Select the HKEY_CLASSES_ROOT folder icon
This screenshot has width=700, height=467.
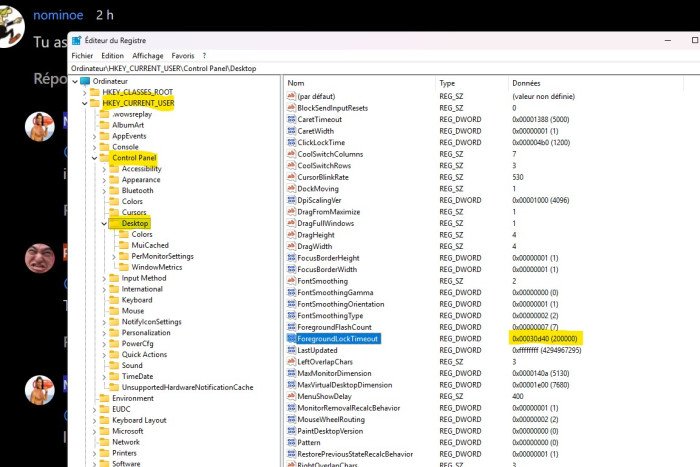point(94,92)
